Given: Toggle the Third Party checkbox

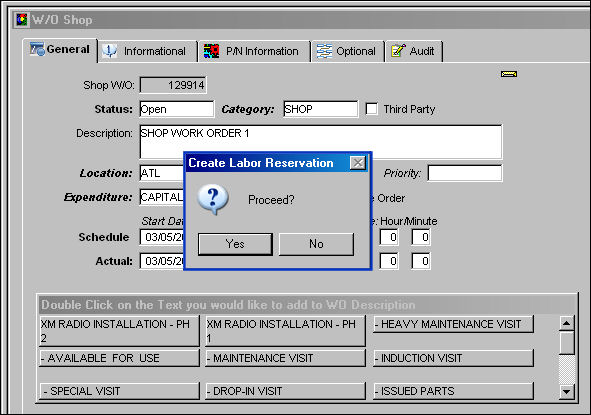Looking at the screenshot, I should 372,109.
